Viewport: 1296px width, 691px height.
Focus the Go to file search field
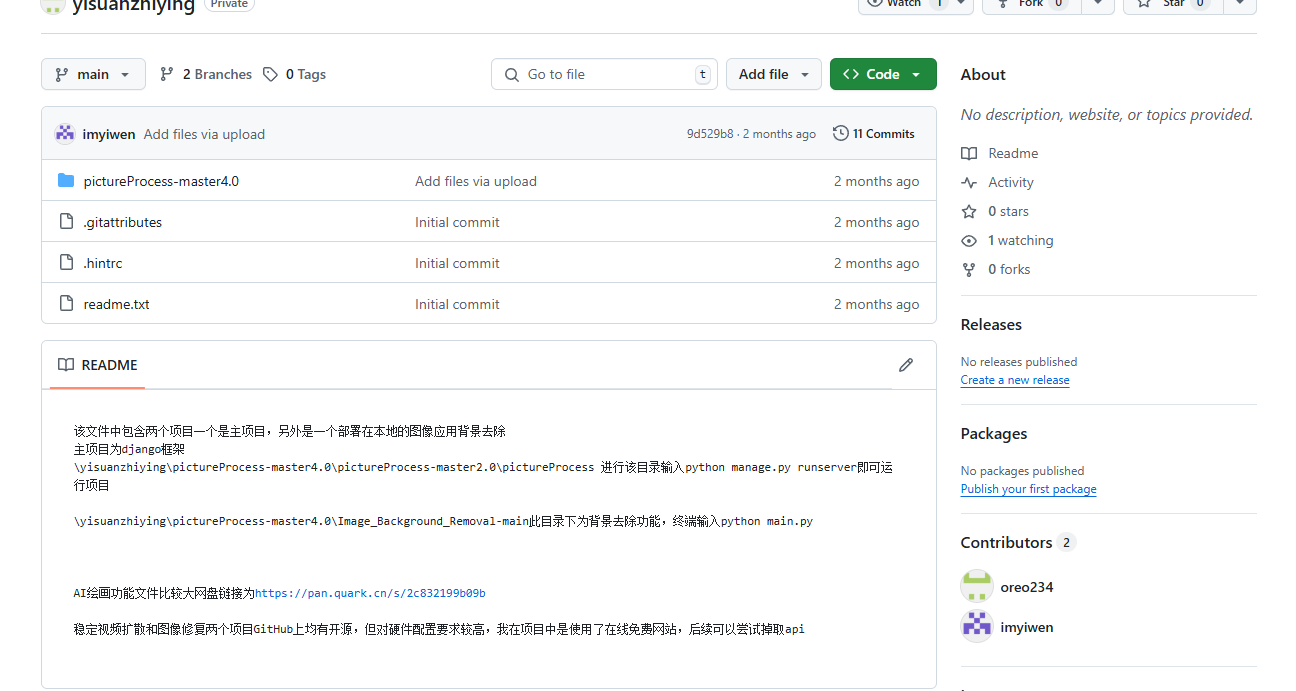[604, 74]
